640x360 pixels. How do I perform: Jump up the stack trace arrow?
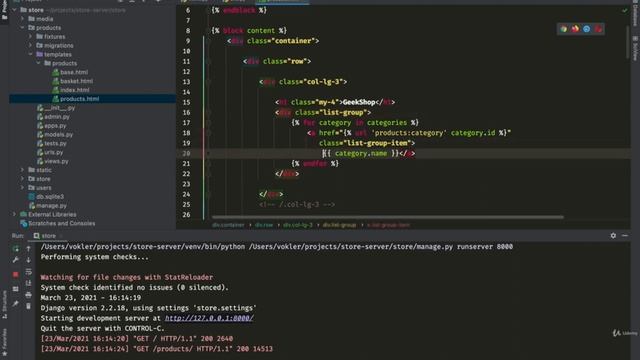(29, 249)
